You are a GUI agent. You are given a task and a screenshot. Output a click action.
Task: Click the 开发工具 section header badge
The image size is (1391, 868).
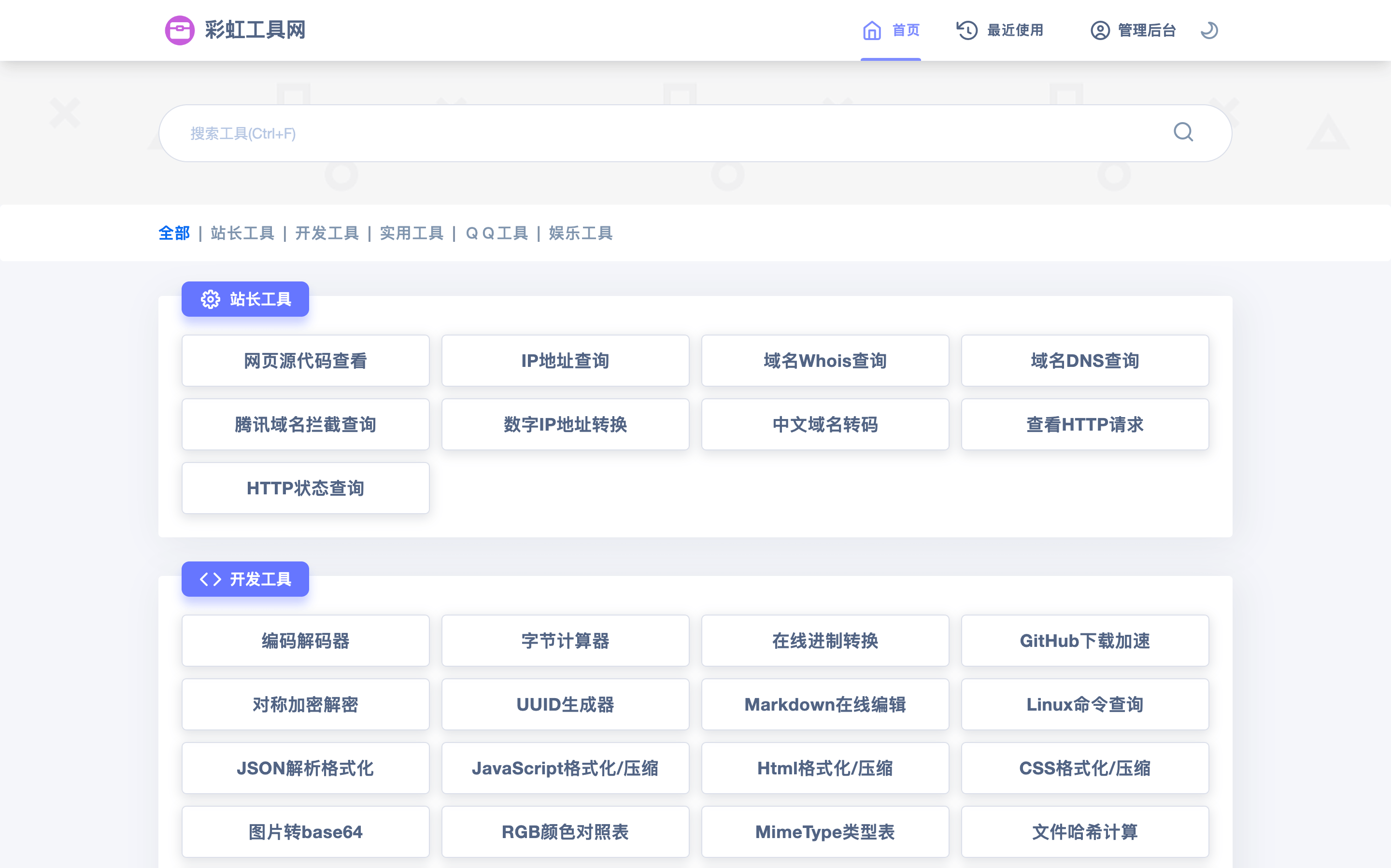click(x=245, y=579)
